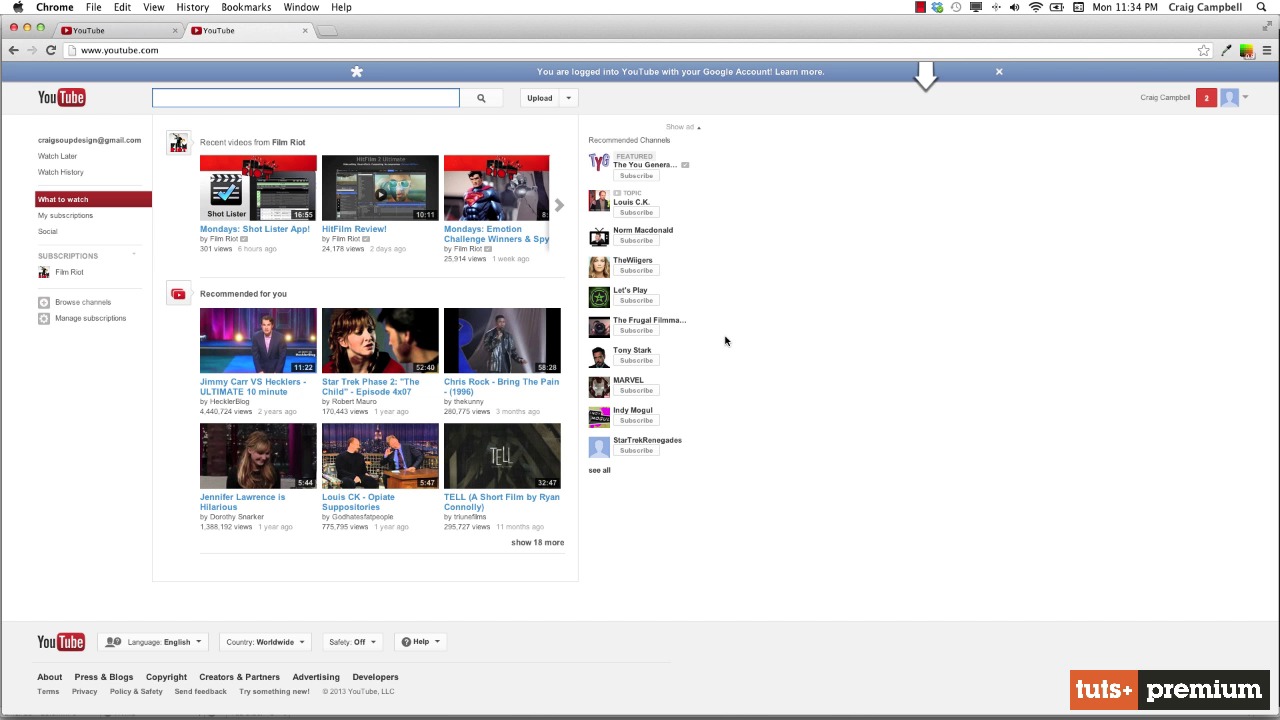Expand the Show ad toggle
Viewport: 1280px width, 720px height.
[683, 127]
